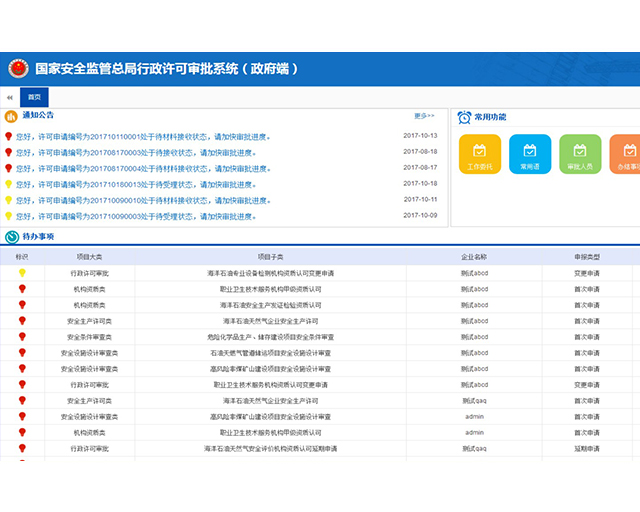The height and width of the screenshot is (512, 640).
Task: Switch to the 首页 tab
Action: 34,98
